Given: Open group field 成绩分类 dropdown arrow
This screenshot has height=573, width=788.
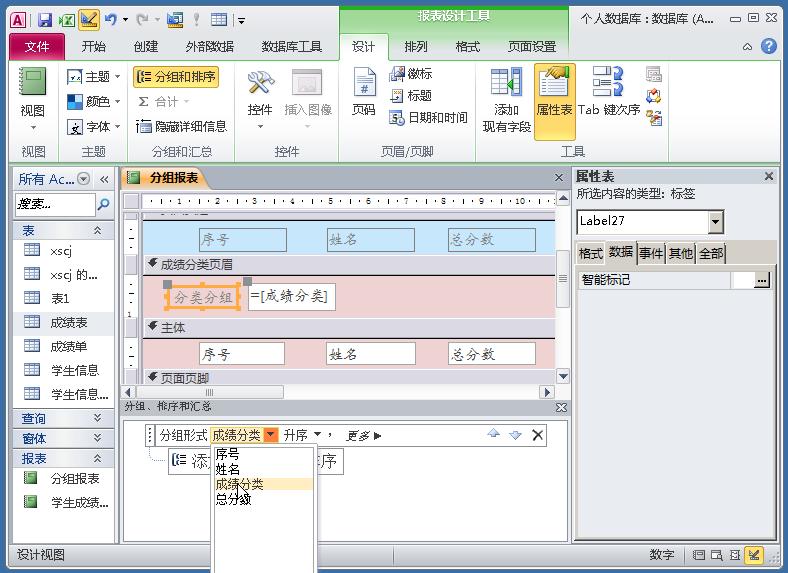Looking at the screenshot, I should tap(270, 435).
